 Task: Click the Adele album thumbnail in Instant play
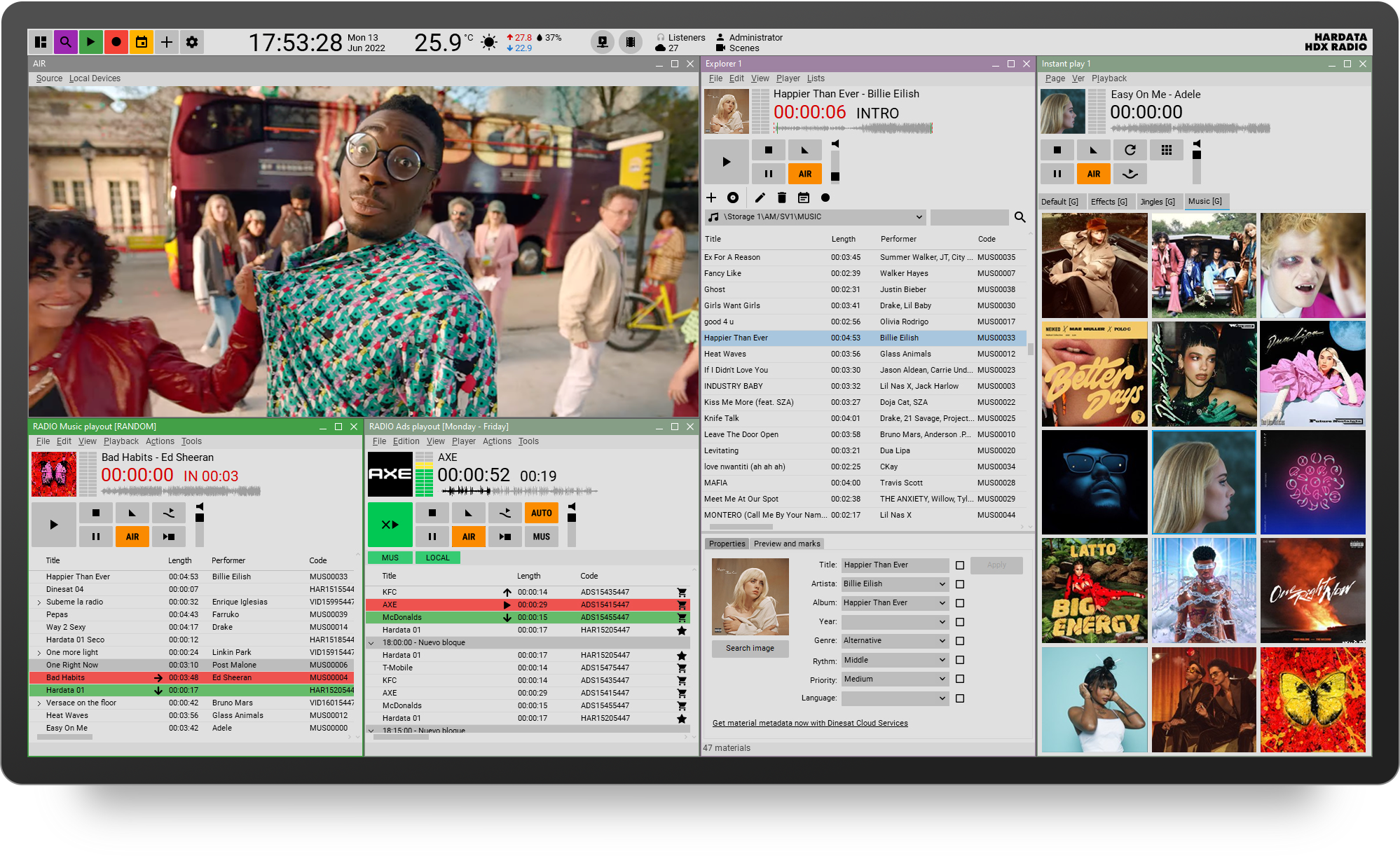[x=1204, y=483]
